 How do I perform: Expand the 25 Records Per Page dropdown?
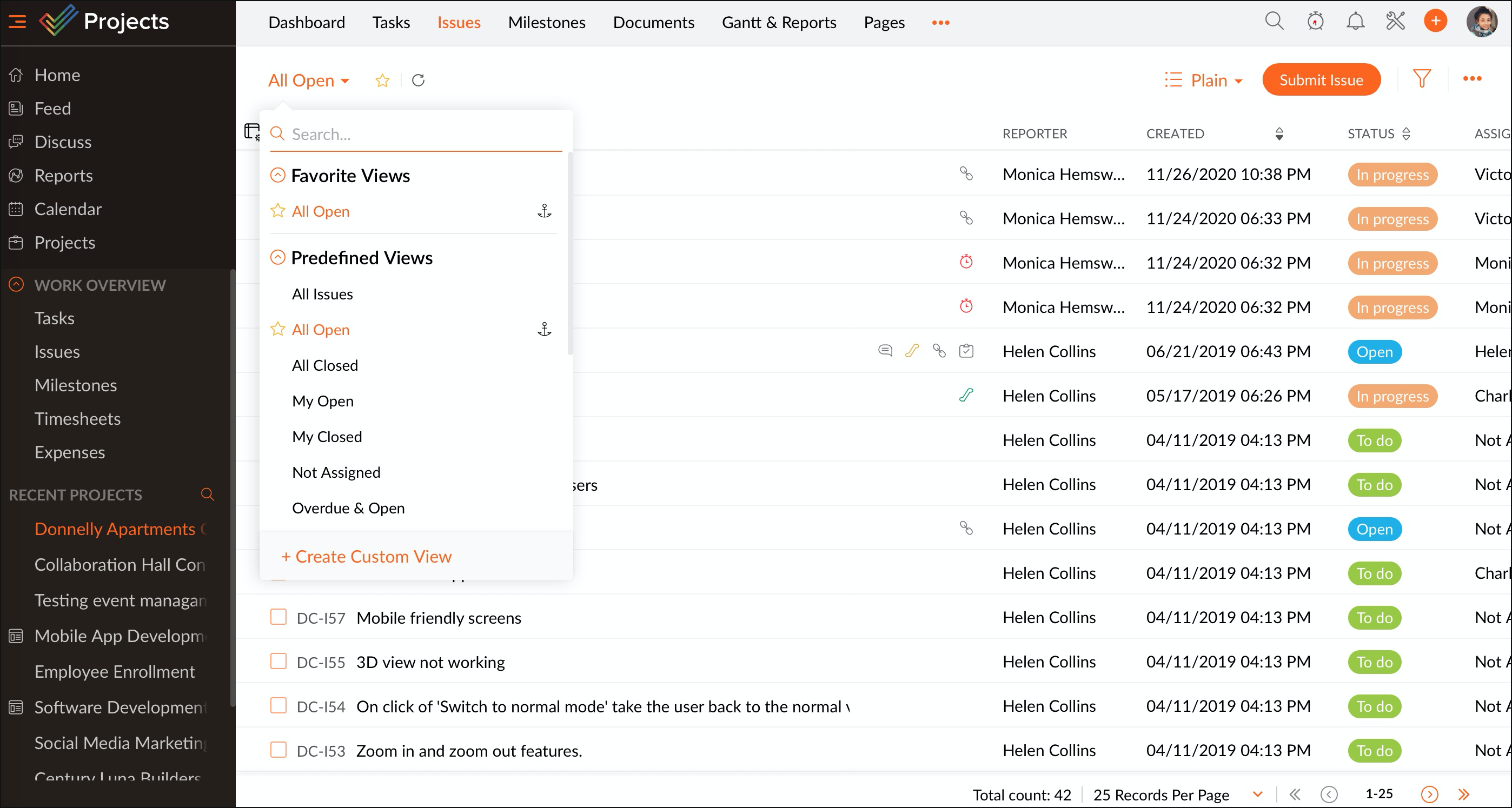pyautogui.click(x=1257, y=794)
